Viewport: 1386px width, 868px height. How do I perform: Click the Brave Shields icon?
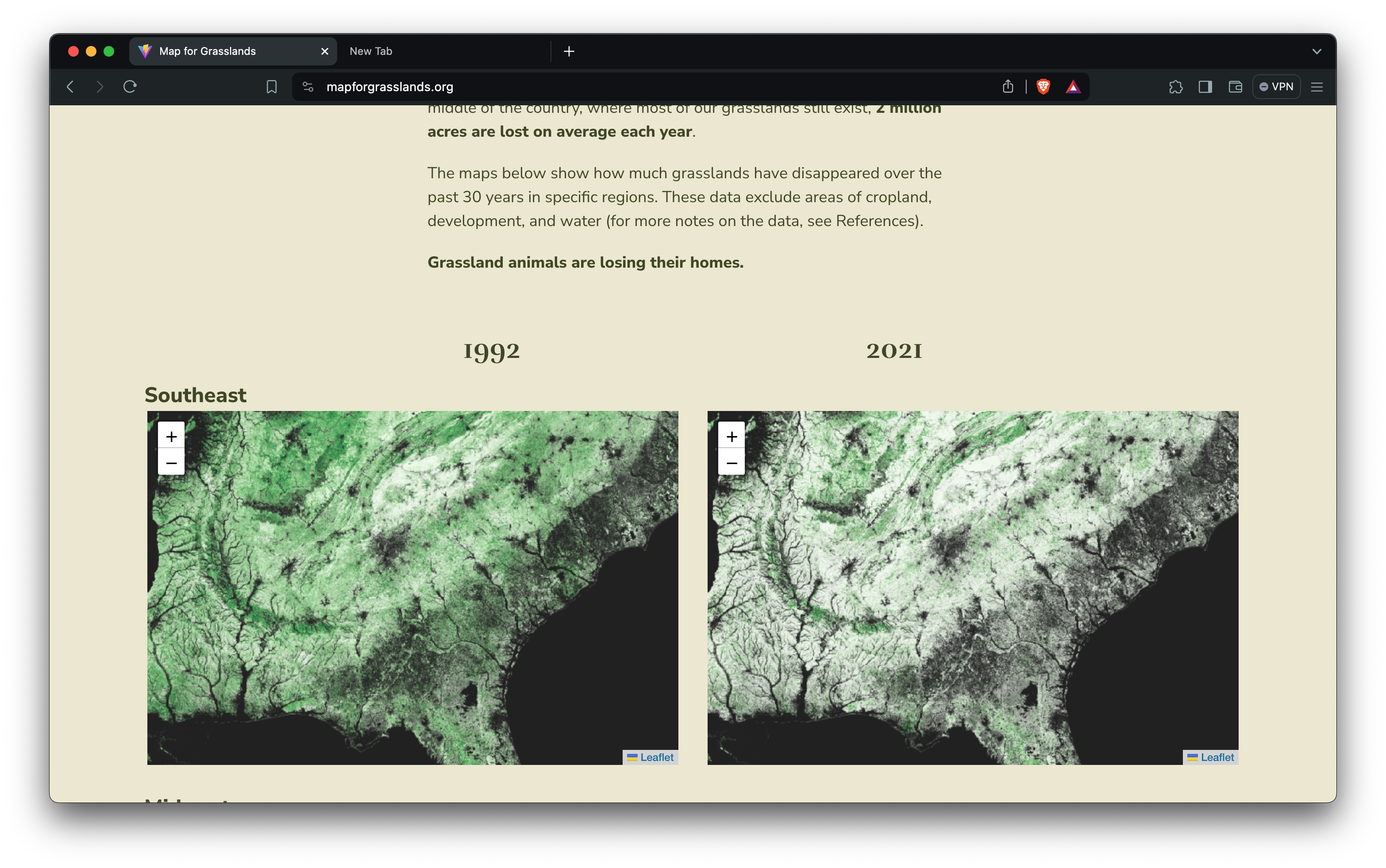click(1043, 87)
